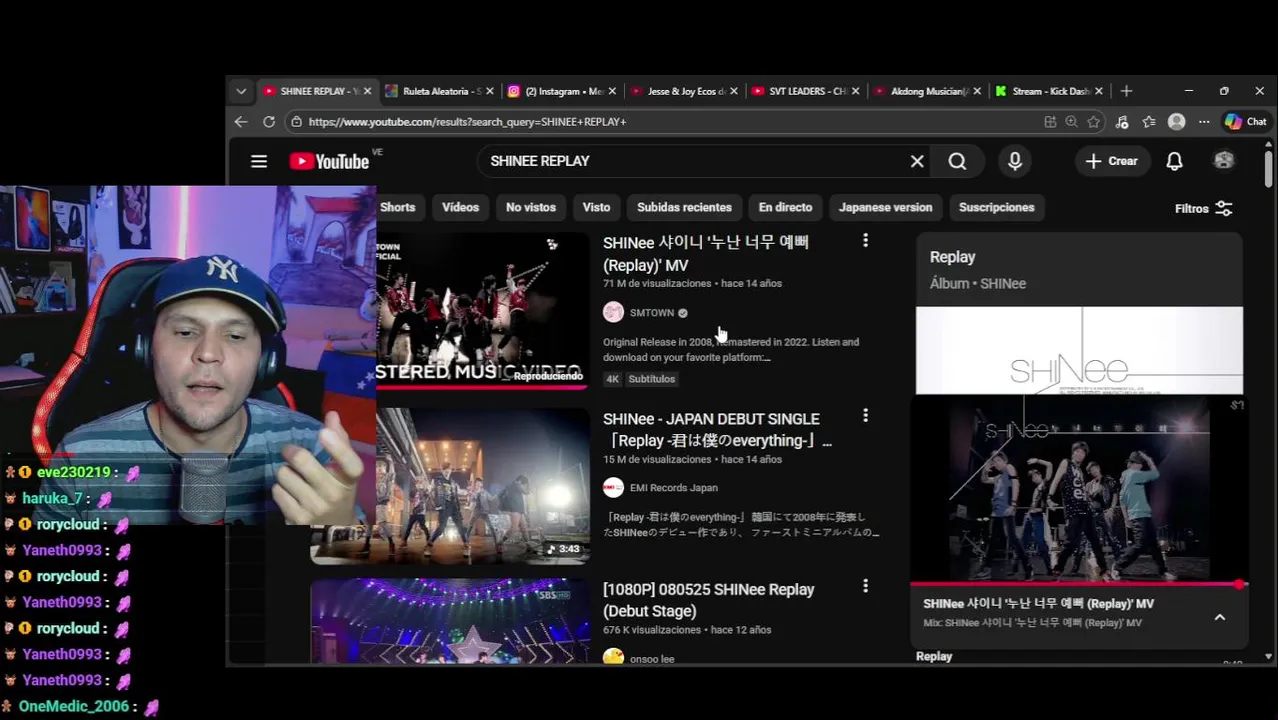This screenshot has width=1278, height=720.
Task: Click the miniplayer video frame
Action: [x=1079, y=489]
